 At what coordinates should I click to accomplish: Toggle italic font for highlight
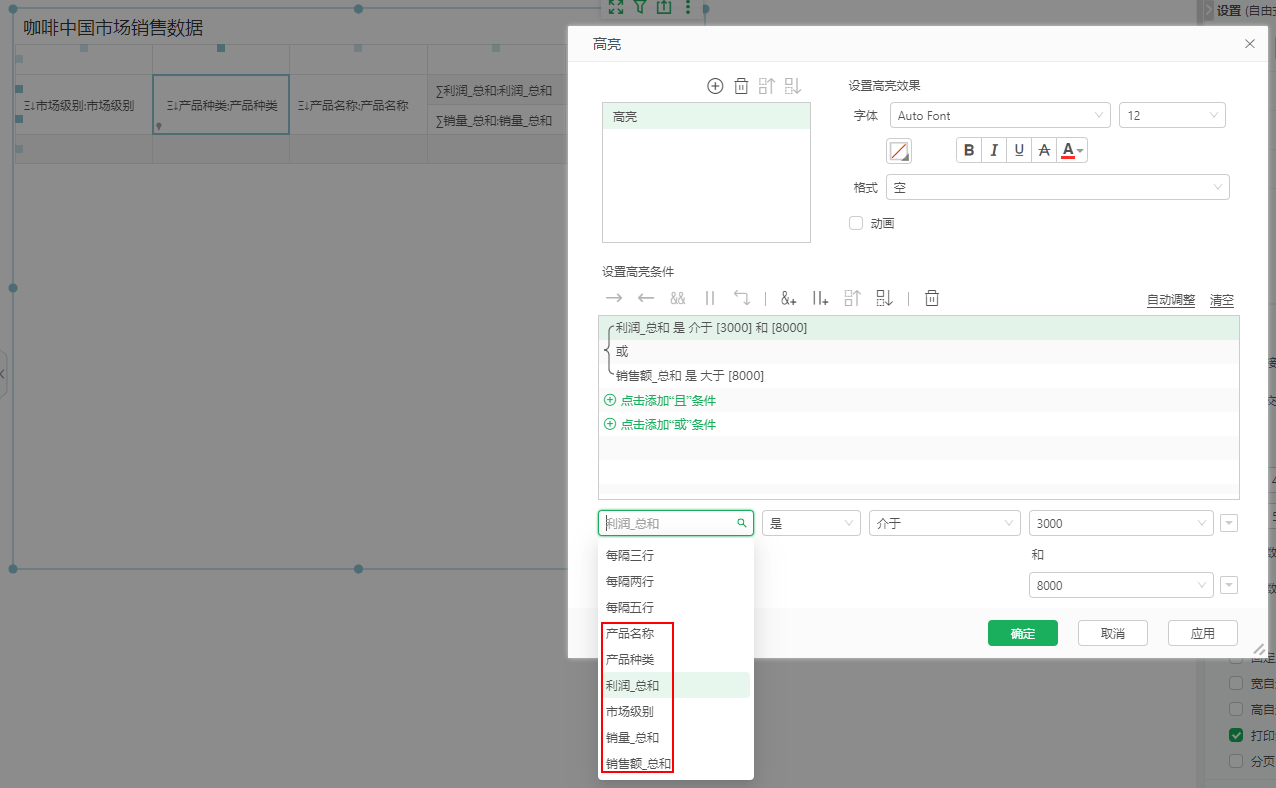(x=994, y=150)
